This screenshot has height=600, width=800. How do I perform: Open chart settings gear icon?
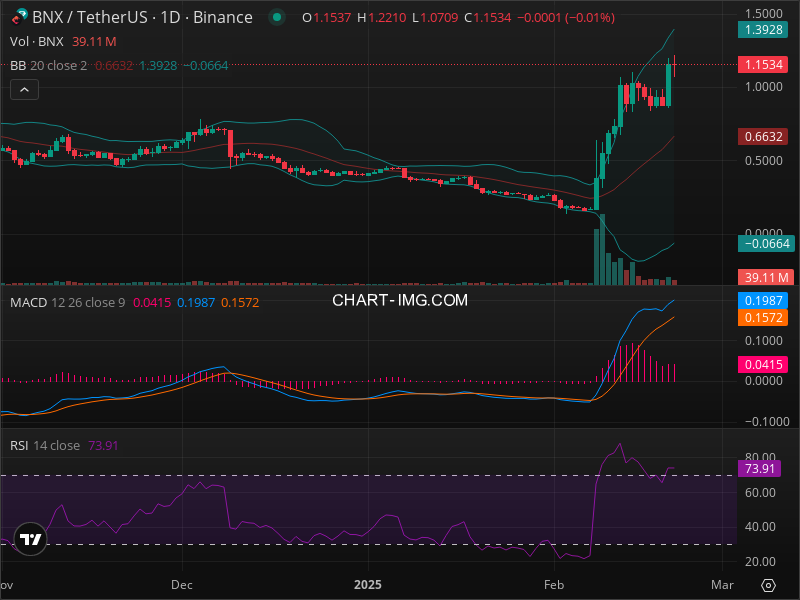[768, 585]
